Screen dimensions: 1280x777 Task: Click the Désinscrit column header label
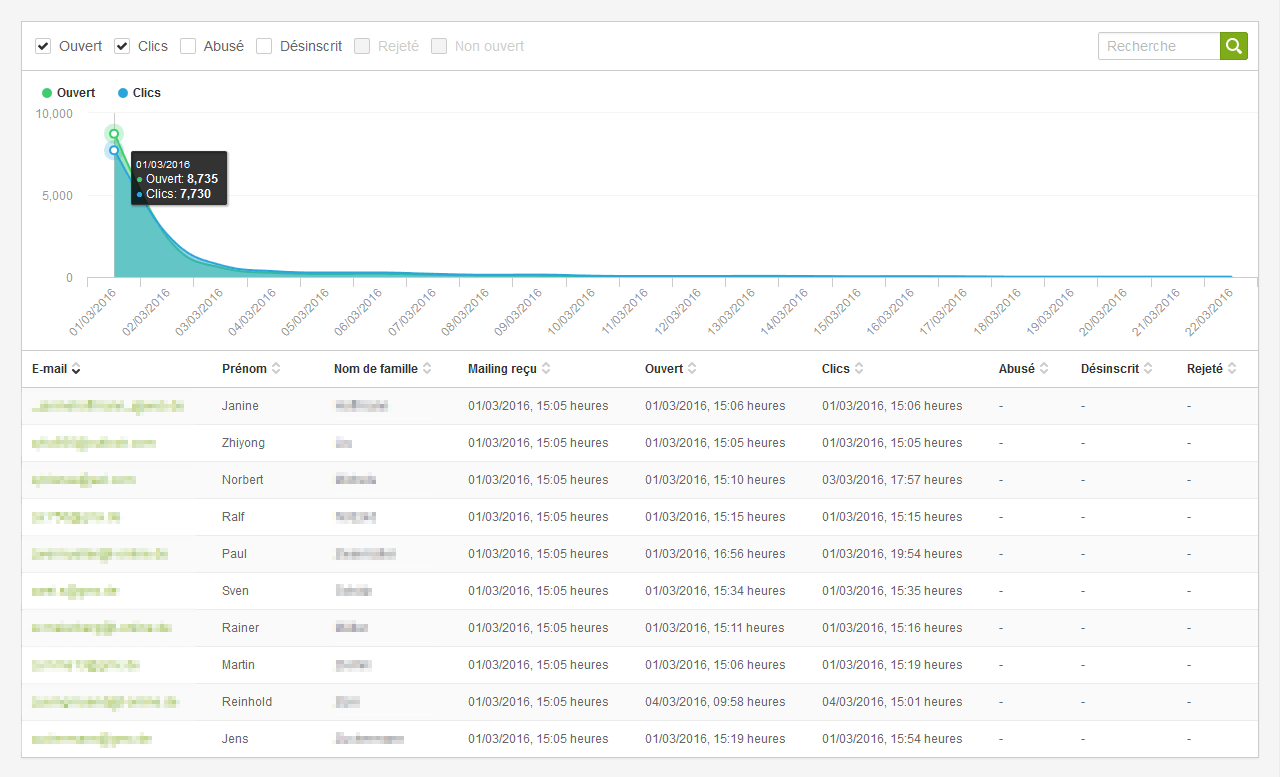pyautogui.click(x=1110, y=369)
